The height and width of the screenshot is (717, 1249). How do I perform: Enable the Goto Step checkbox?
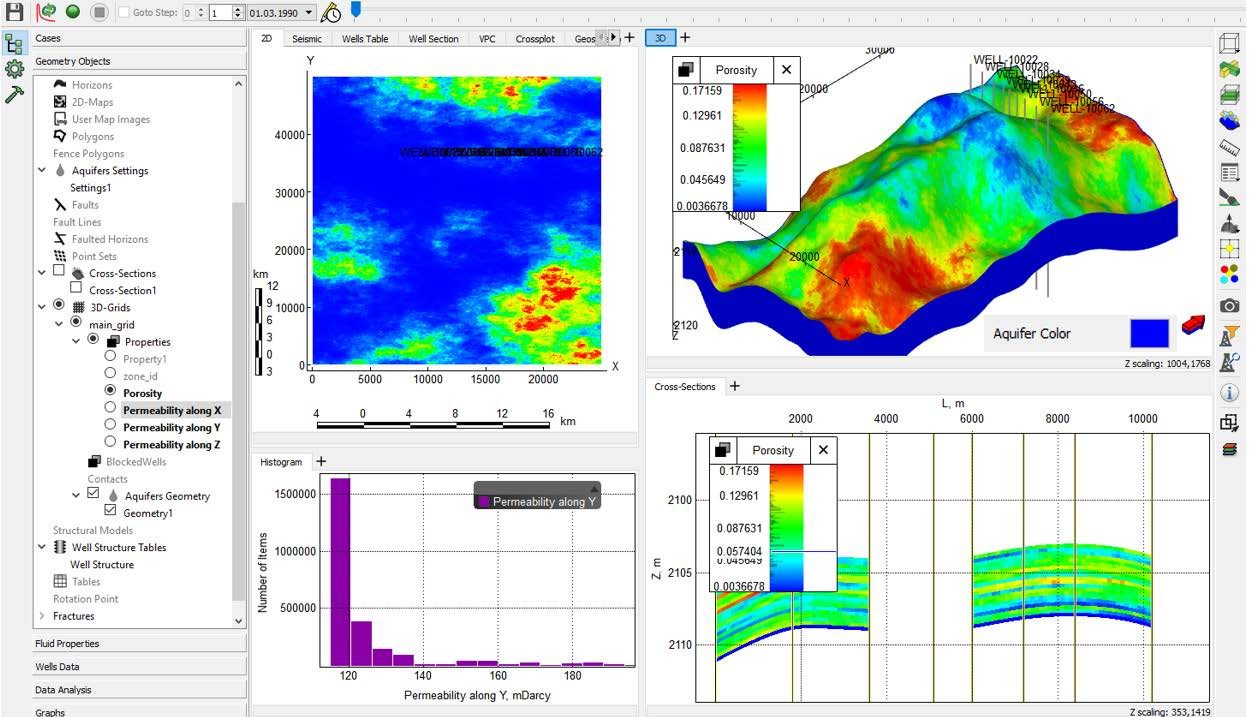click(123, 12)
